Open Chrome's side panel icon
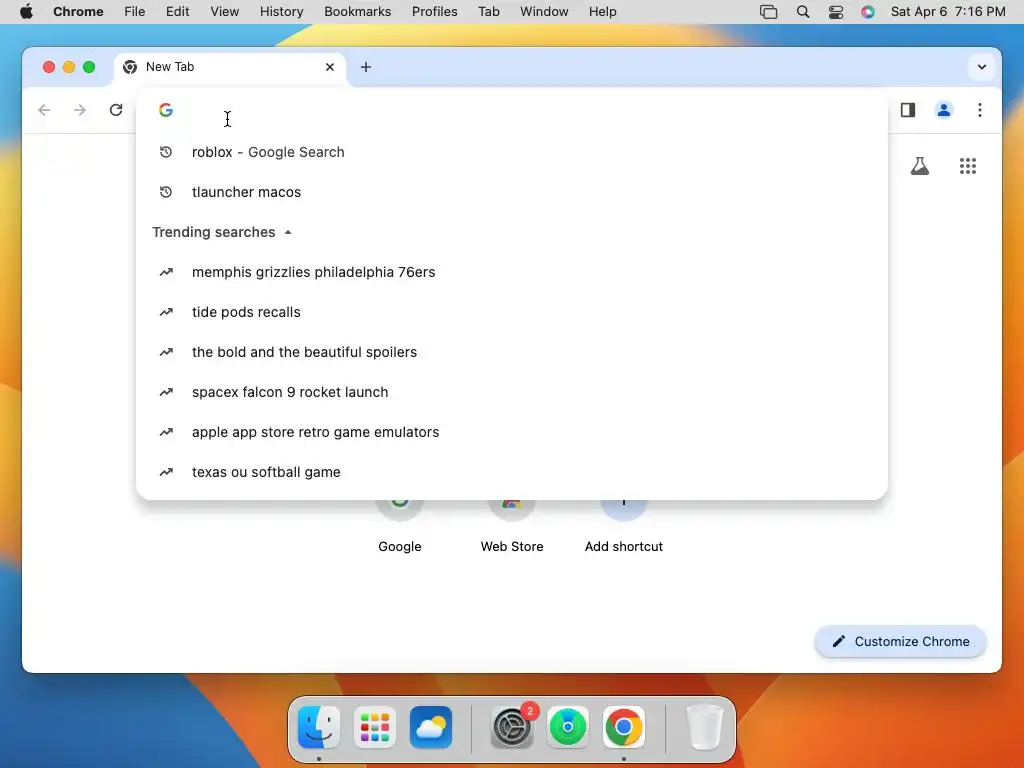1024x768 pixels. click(908, 110)
